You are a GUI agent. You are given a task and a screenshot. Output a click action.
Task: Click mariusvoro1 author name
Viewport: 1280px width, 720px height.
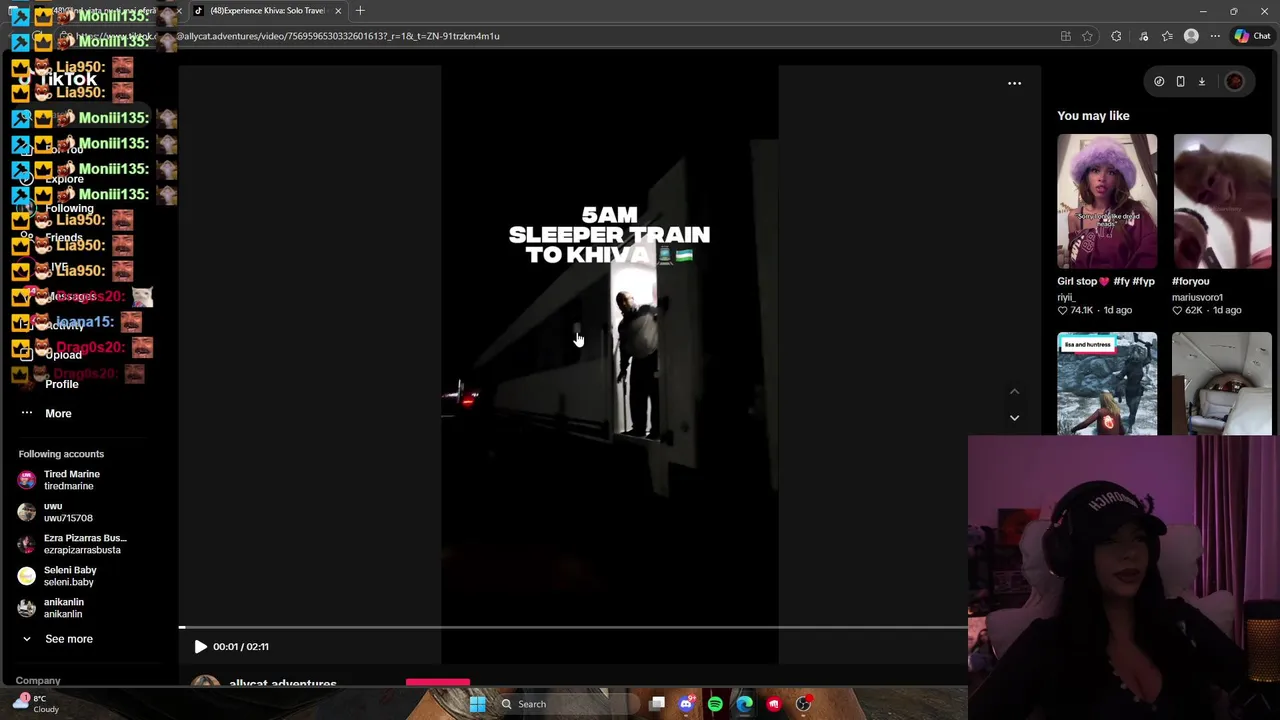tap(1197, 297)
